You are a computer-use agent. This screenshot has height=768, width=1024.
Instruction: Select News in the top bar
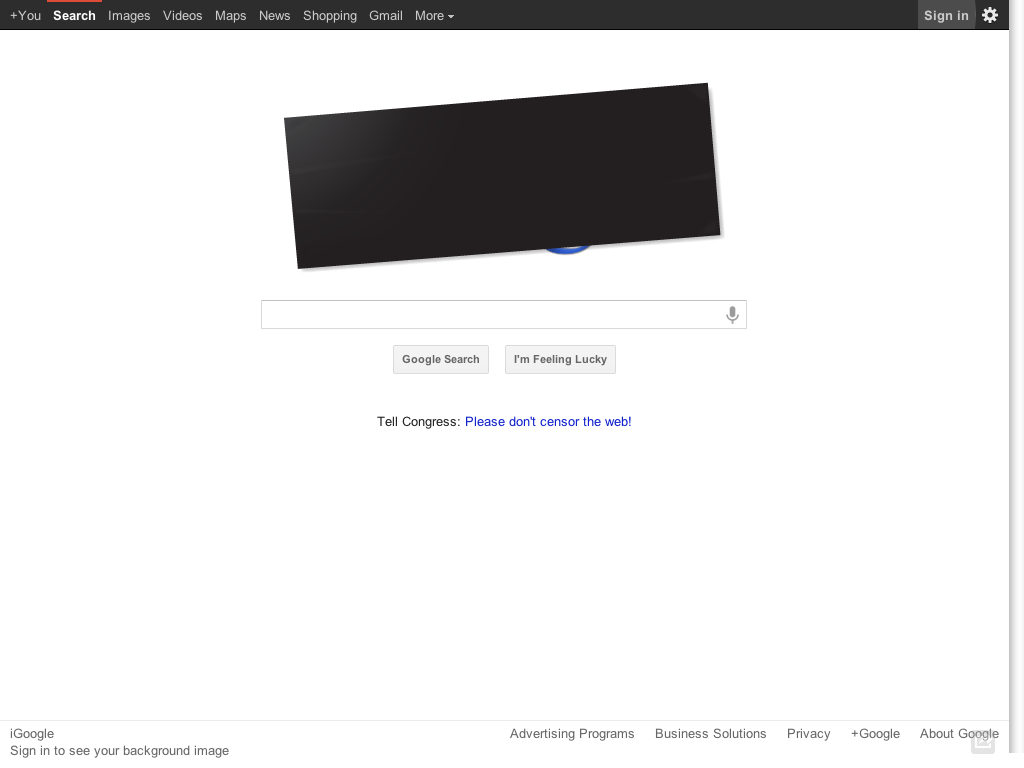coord(274,15)
